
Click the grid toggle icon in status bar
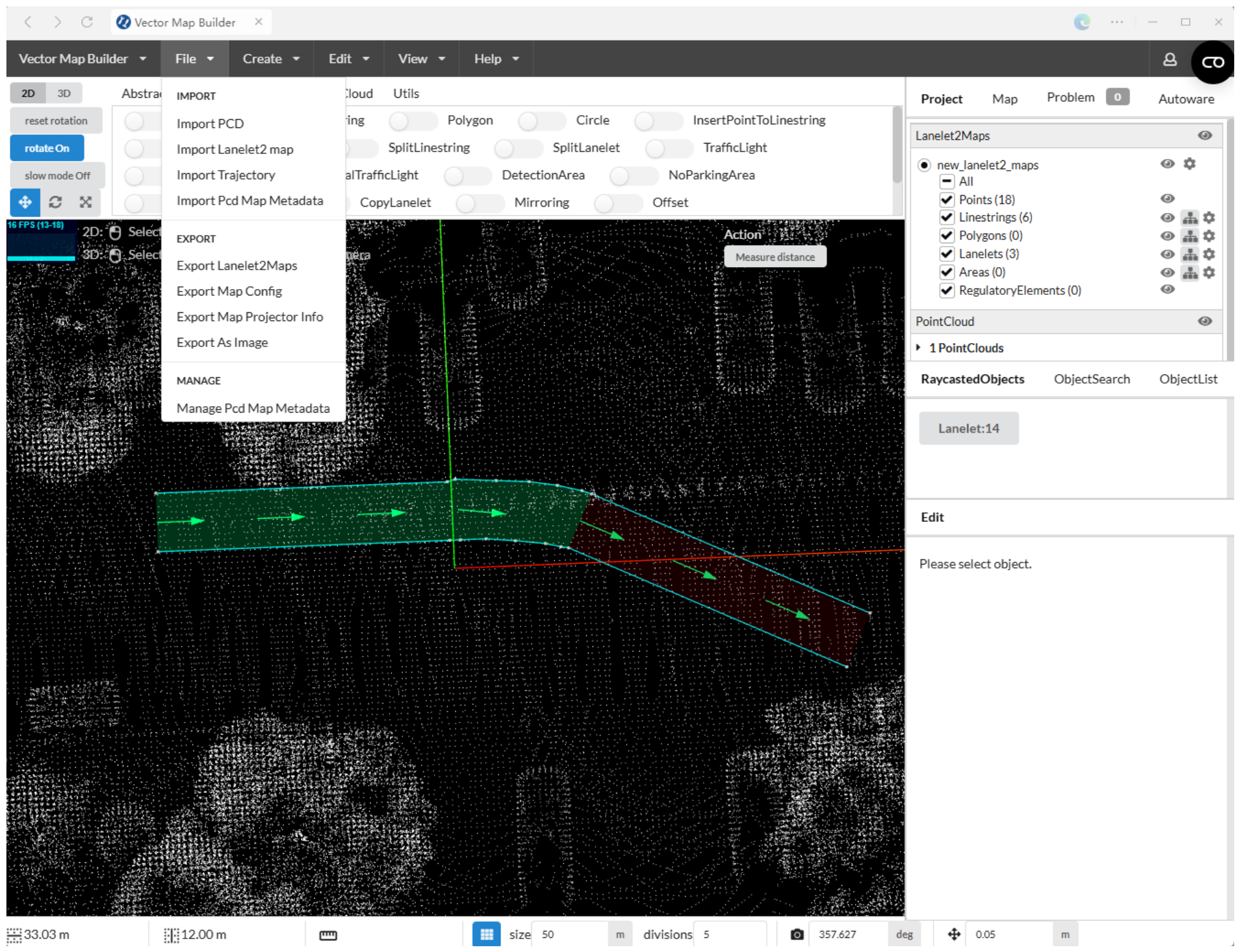coord(486,934)
